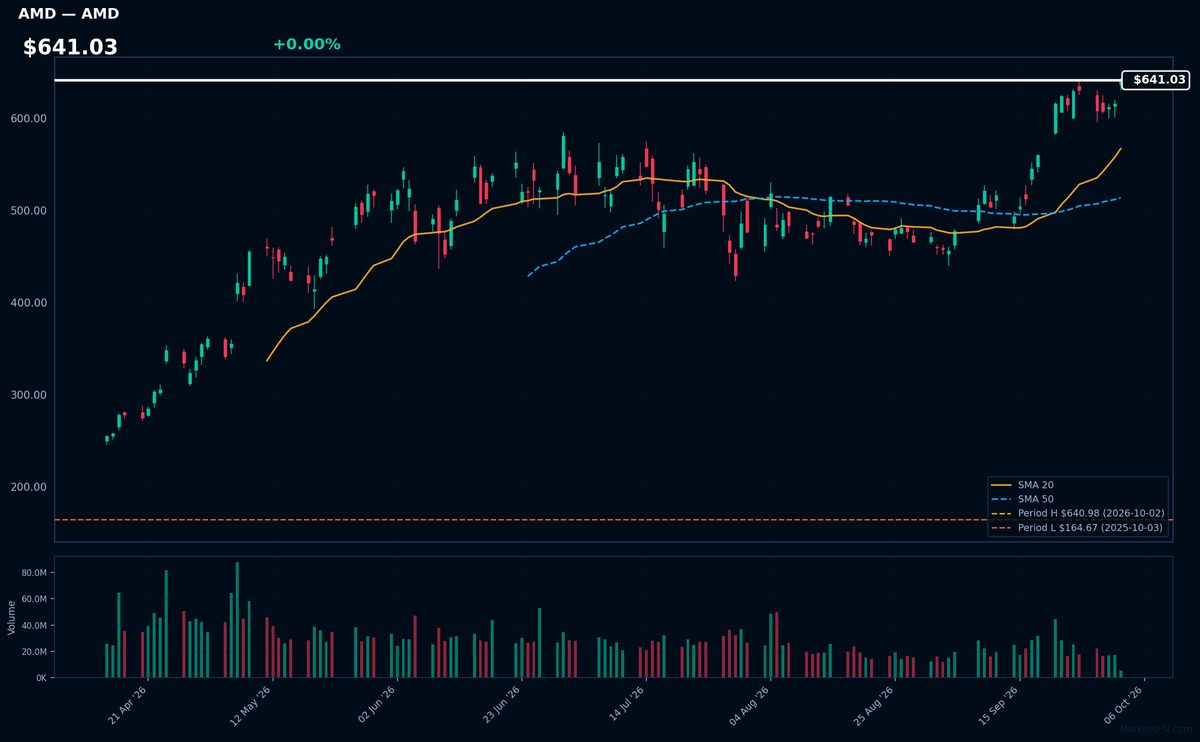Image resolution: width=1200 pixels, height=742 pixels.
Task: Click the 23 Jun '26 date label
Action: pos(501,705)
